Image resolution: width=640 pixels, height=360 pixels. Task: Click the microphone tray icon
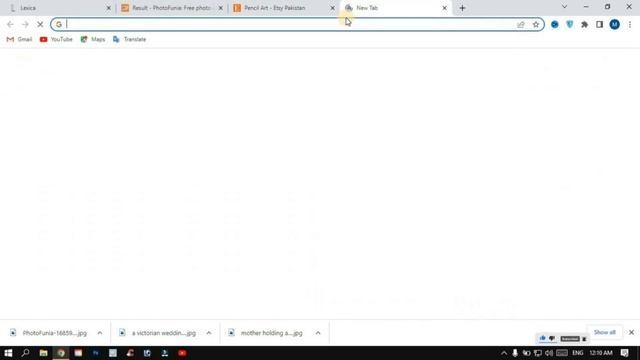tap(515, 353)
